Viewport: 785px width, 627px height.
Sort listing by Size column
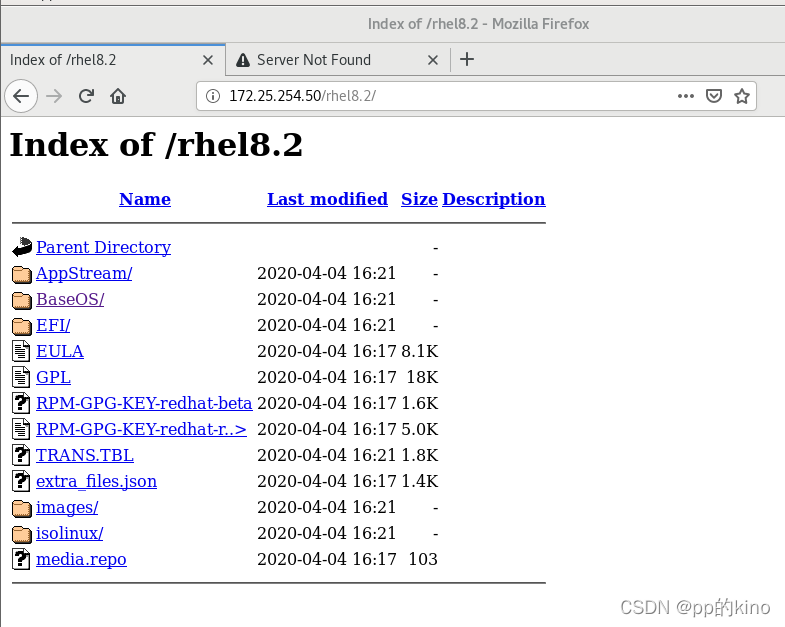point(420,199)
